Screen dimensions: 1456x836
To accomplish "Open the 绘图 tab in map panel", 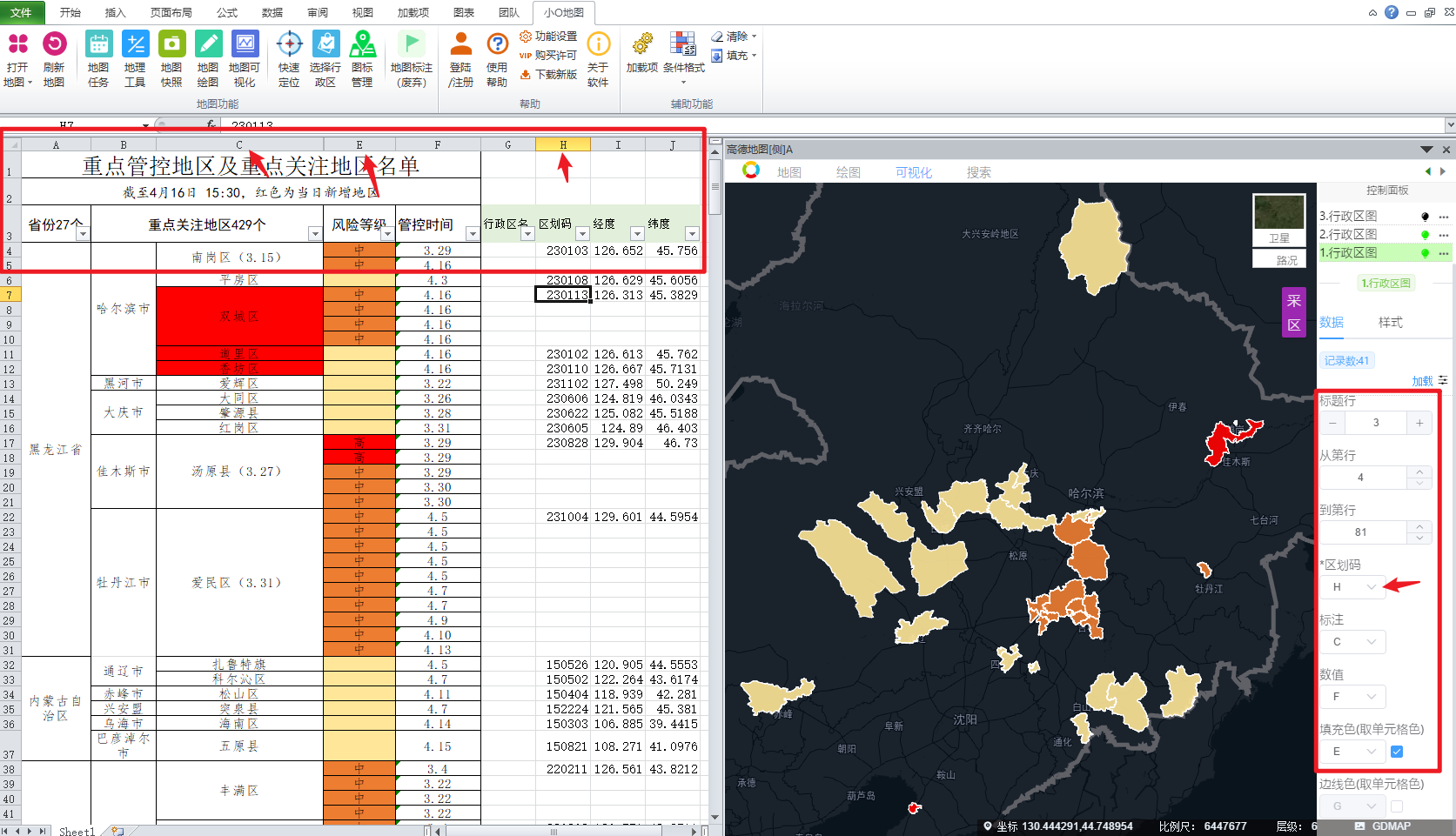I will tap(848, 172).
